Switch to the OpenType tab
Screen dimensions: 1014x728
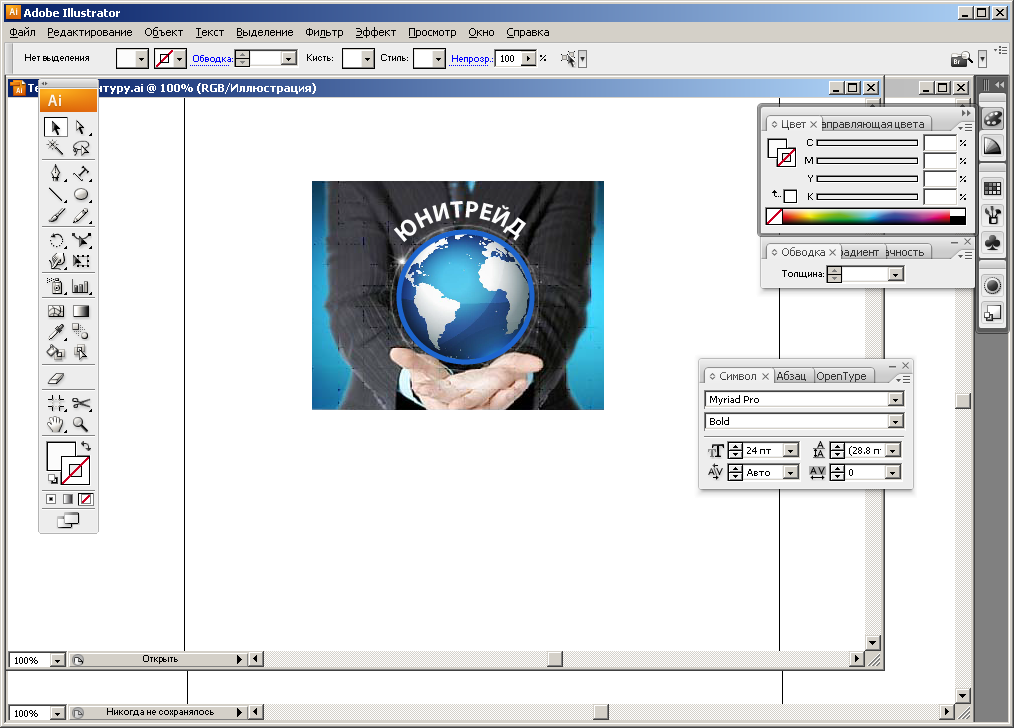[x=841, y=376]
